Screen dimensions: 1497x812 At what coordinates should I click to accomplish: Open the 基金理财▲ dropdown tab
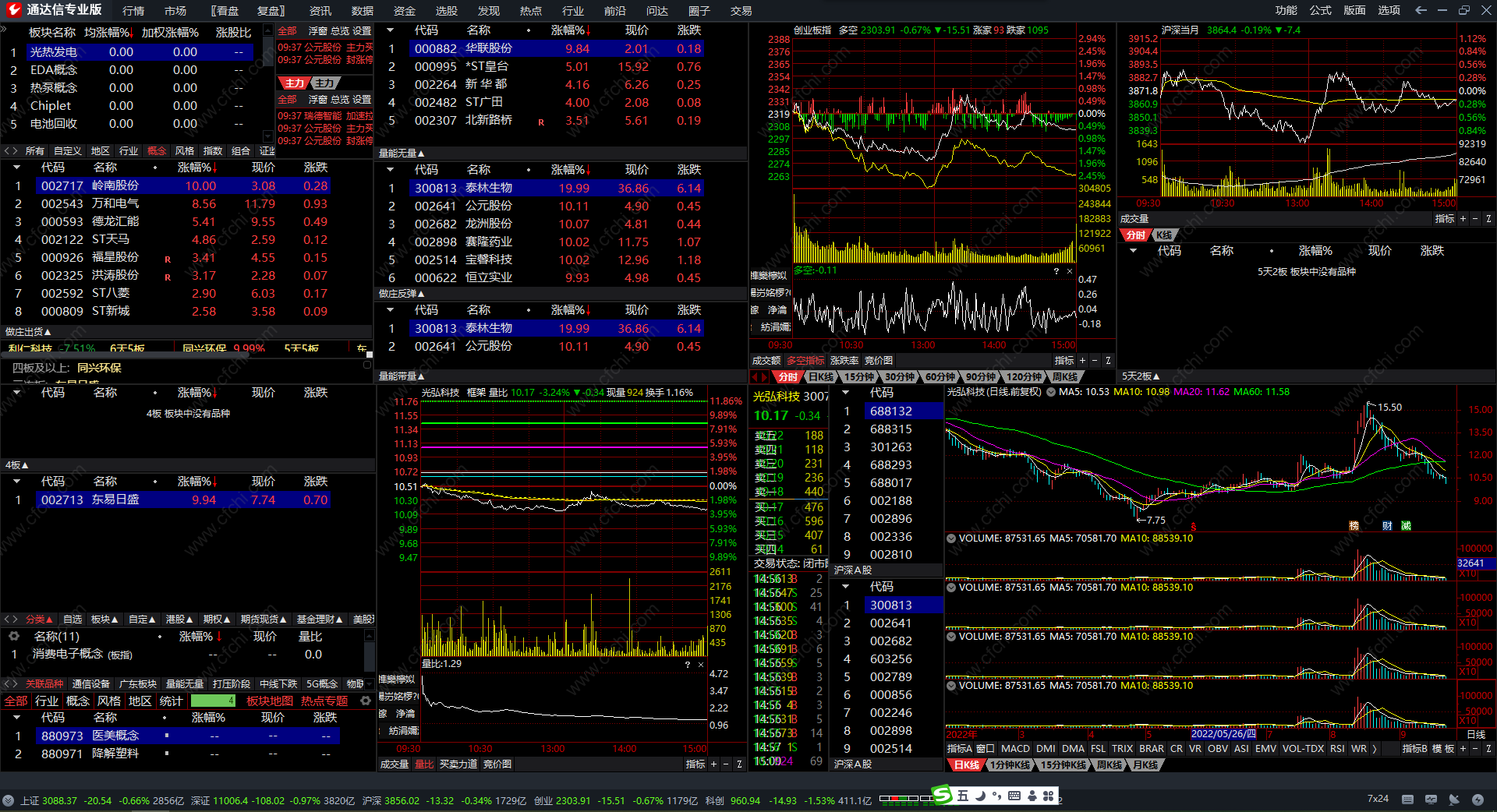coord(320,620)
